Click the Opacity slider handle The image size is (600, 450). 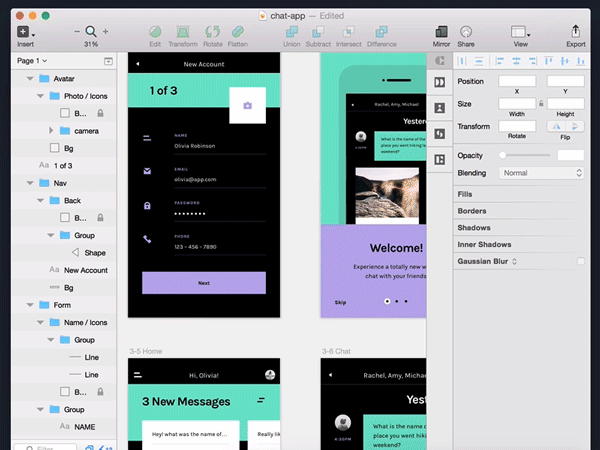click(x=503, y=155)
